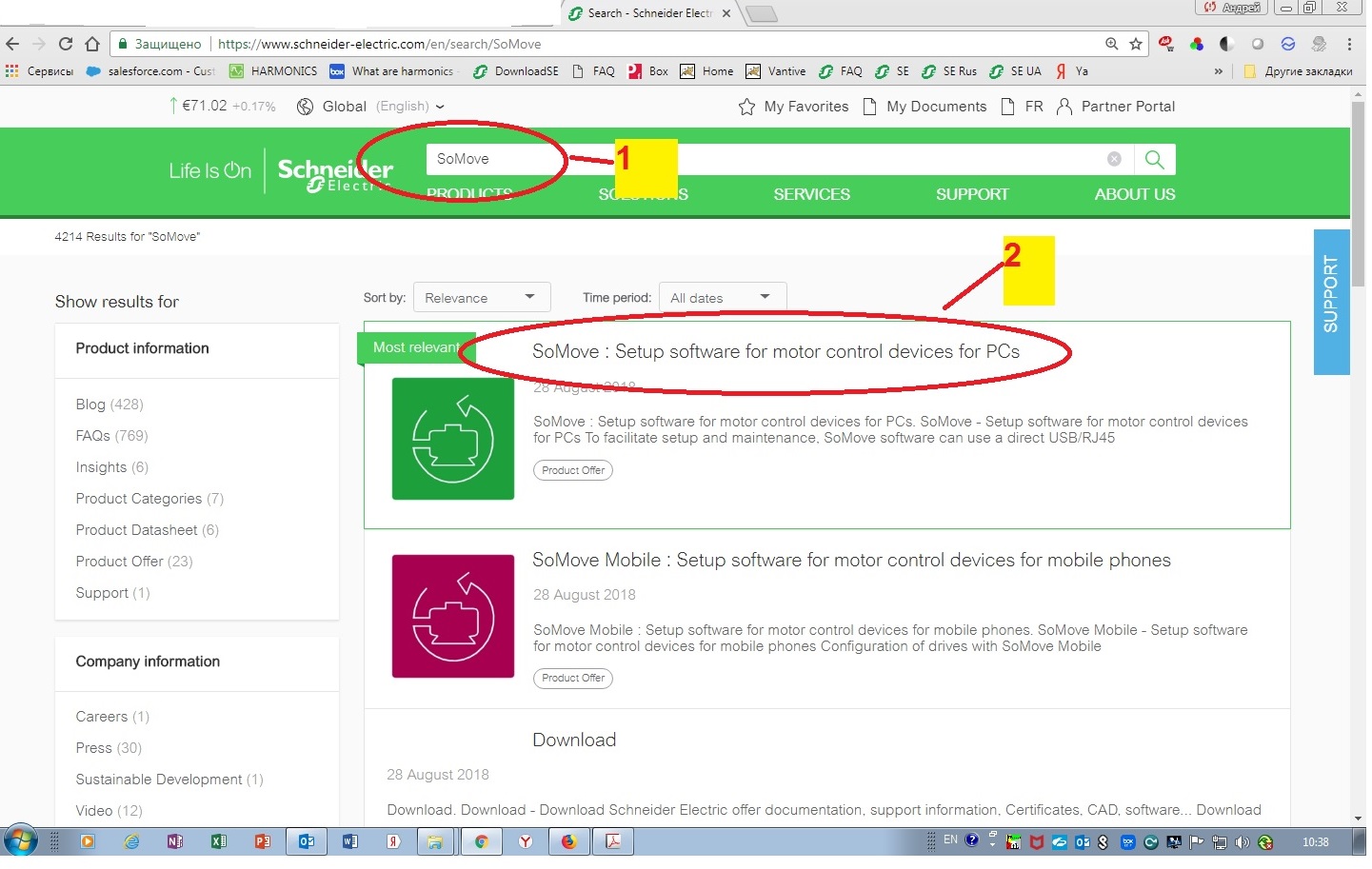Click the browser address bar URL
The width and height of the screenshot is (1372, 869).
[x=380, y=44]
